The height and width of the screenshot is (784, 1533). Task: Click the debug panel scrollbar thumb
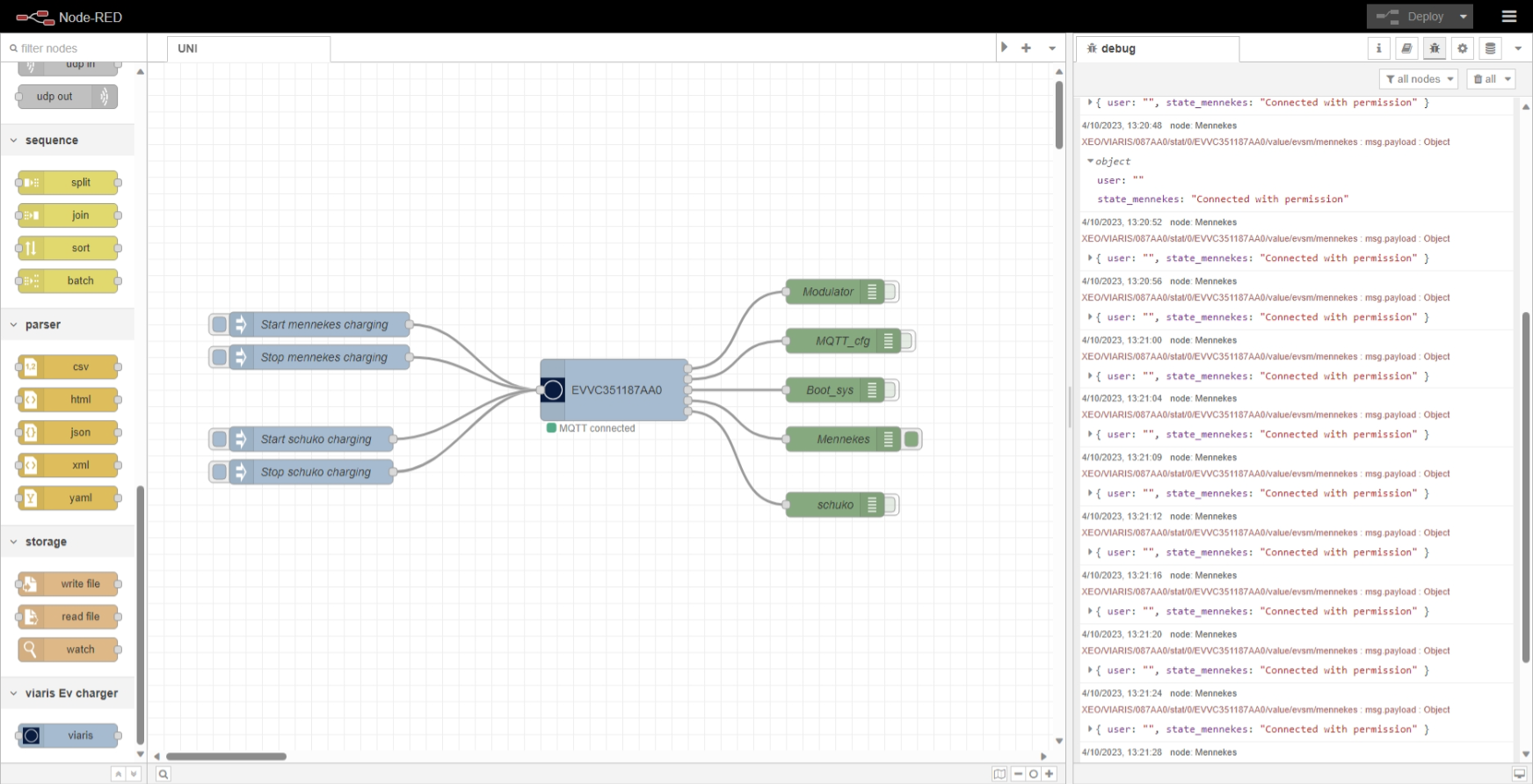pyautogui.click(x=1526, y=487)
